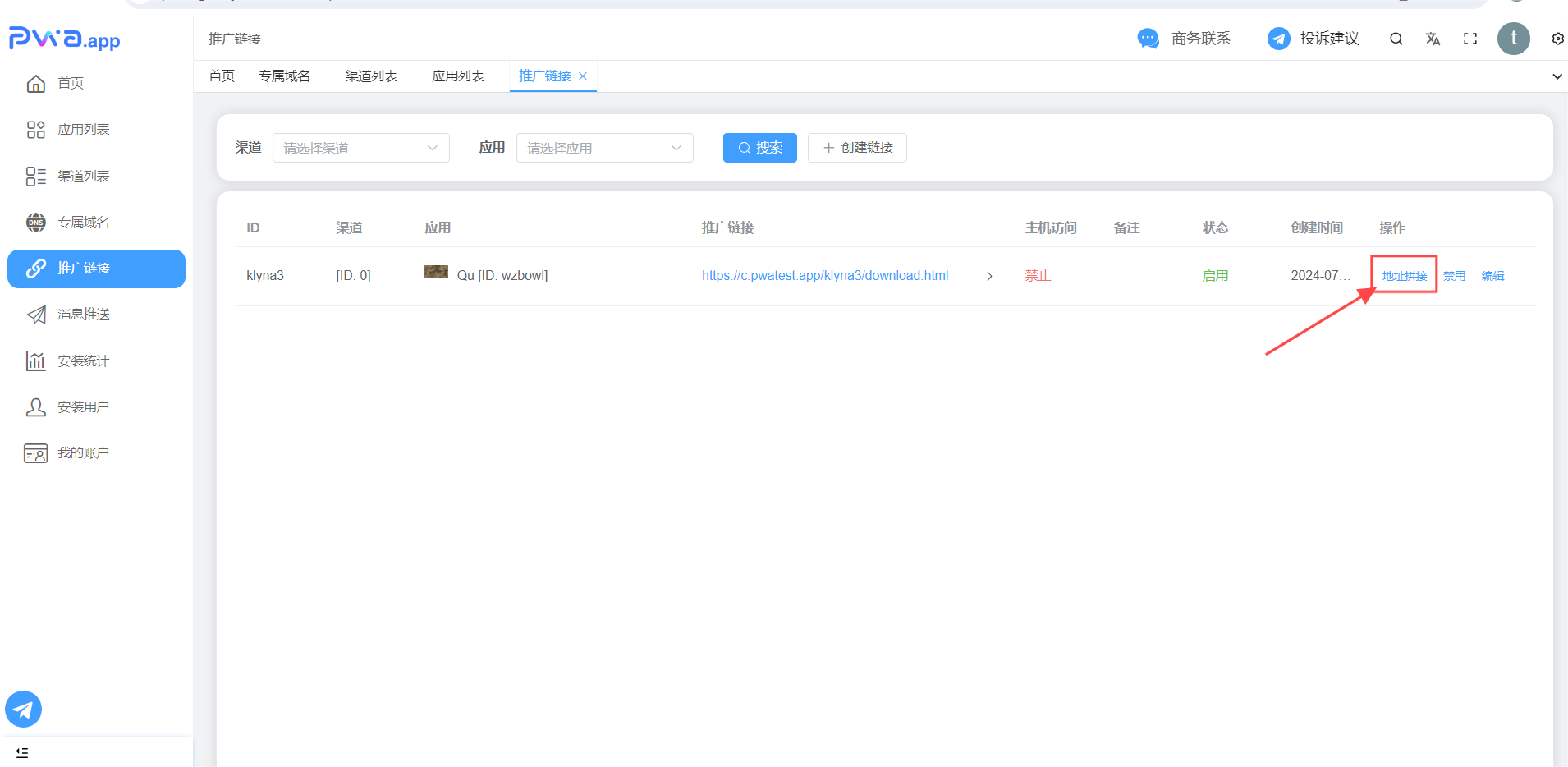Expand the tabs overflow chevron

pos(1557,76)
